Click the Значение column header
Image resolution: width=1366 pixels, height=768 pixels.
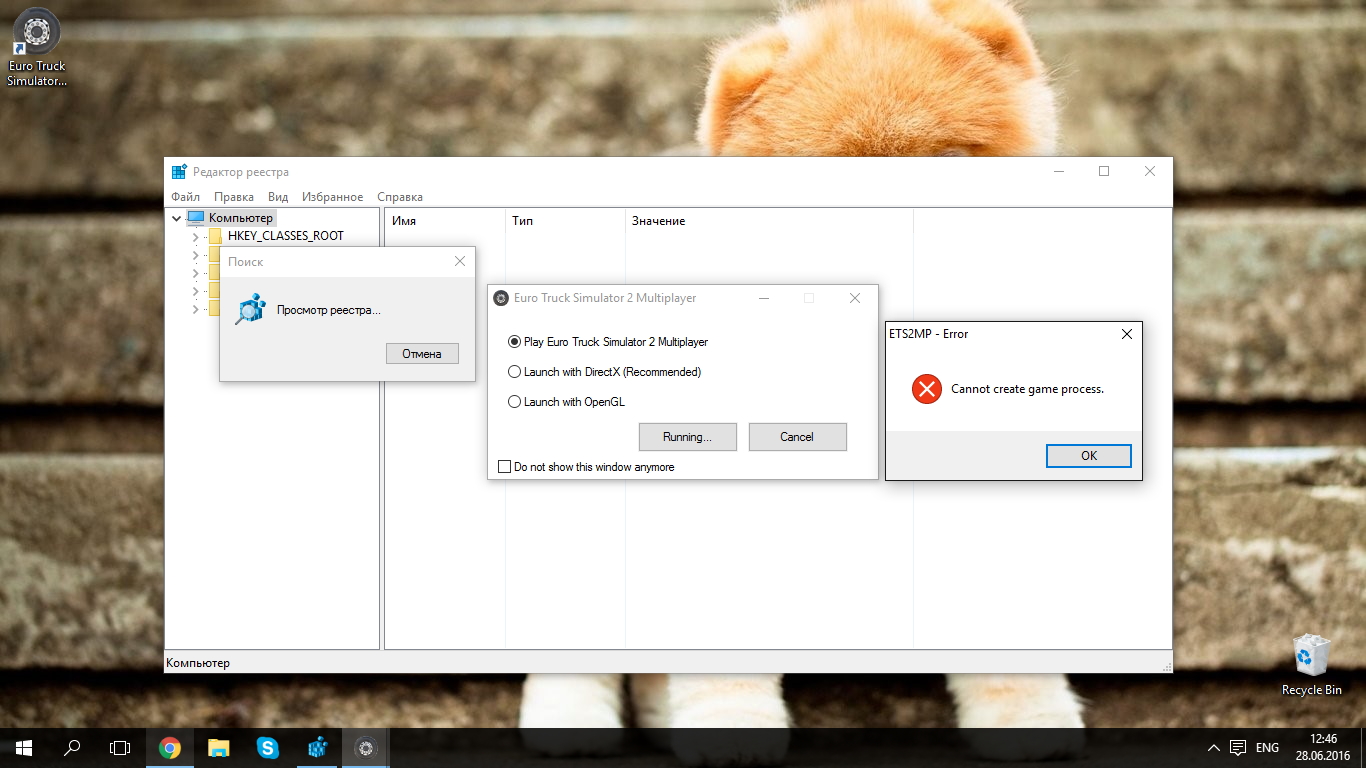coord(769,220)
